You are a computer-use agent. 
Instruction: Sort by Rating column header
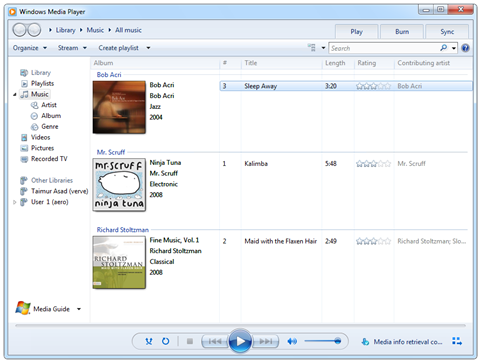[x=374, y=63]
